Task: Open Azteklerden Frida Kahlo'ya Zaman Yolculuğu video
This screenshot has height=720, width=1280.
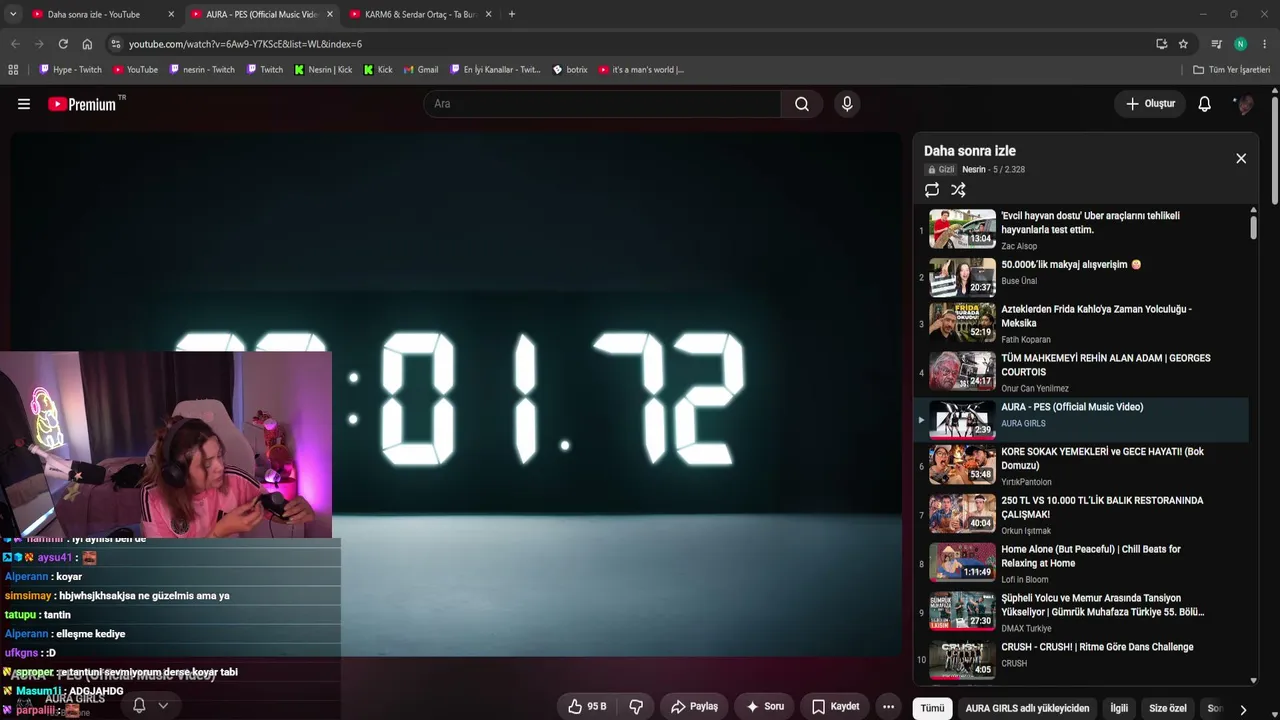Action: point(1083,323)
